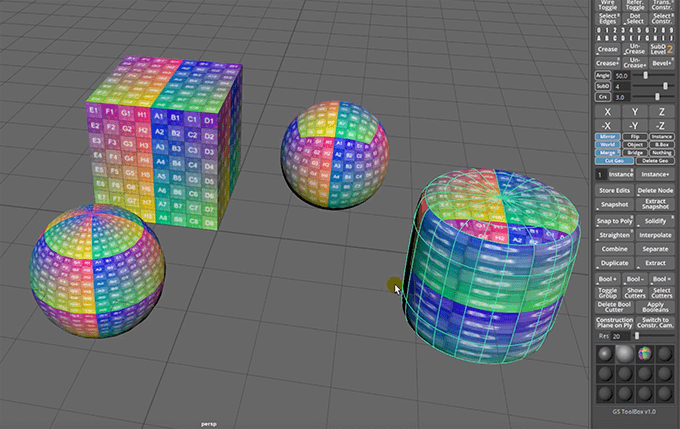This screenshot has width=680, height=429.
Task: Click the Bool + button
Action: tap(608, 279)
